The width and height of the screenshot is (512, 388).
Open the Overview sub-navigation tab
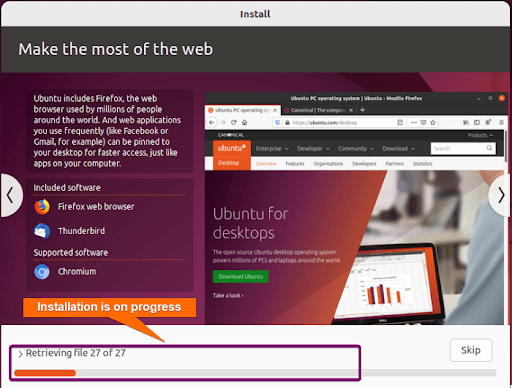266,164
